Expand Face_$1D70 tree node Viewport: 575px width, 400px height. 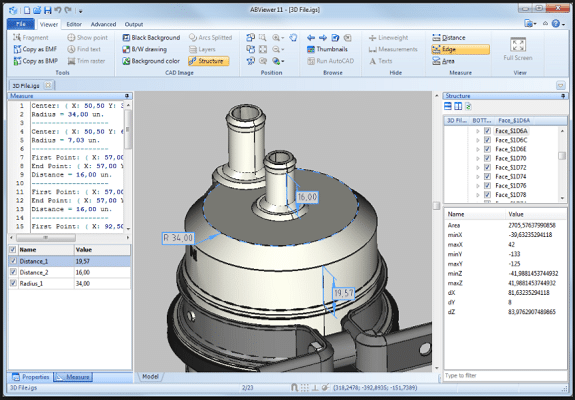[x=477, y=158]
